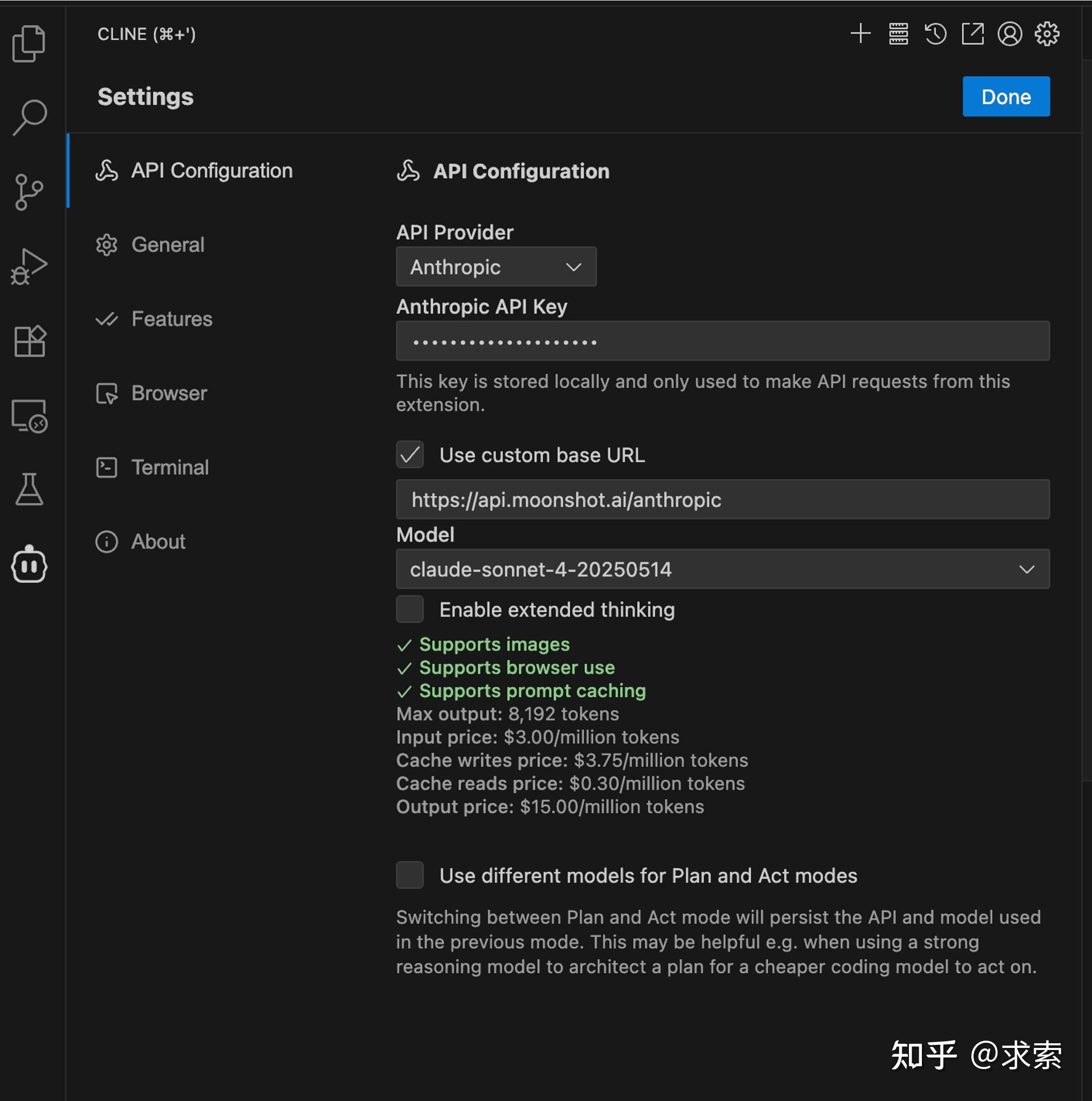The width and height of the screenshot is (1092, 1101).
Task: Start a new Cline task with plus icon
Action: (x=860, y=34)
